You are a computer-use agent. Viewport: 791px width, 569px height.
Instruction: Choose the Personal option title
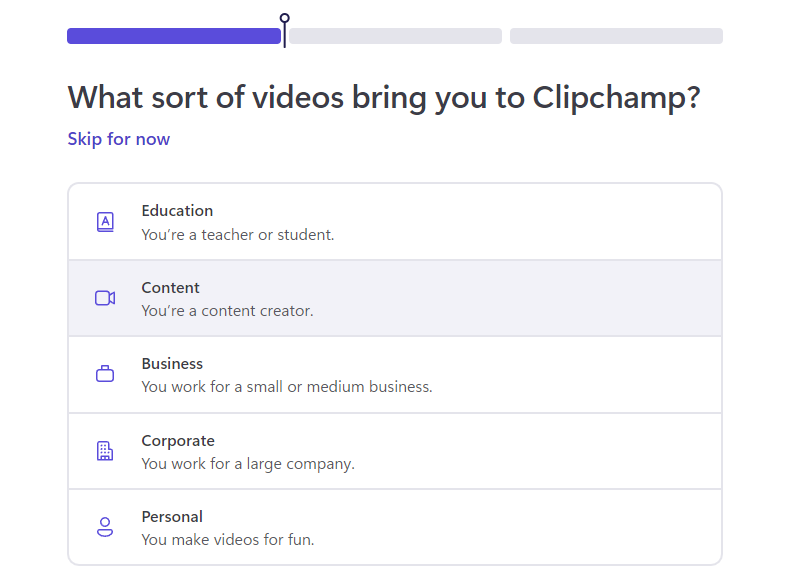172,517
